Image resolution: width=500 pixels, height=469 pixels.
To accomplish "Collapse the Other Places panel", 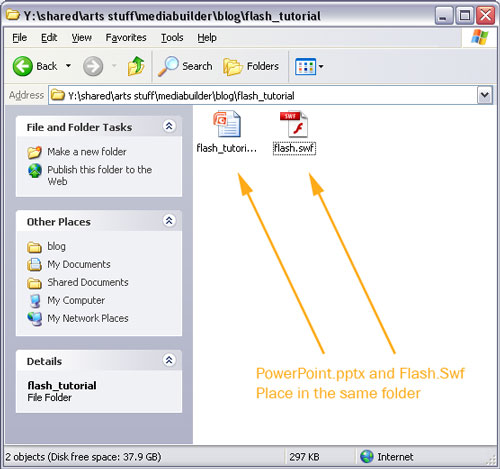I will click(169, 220).
